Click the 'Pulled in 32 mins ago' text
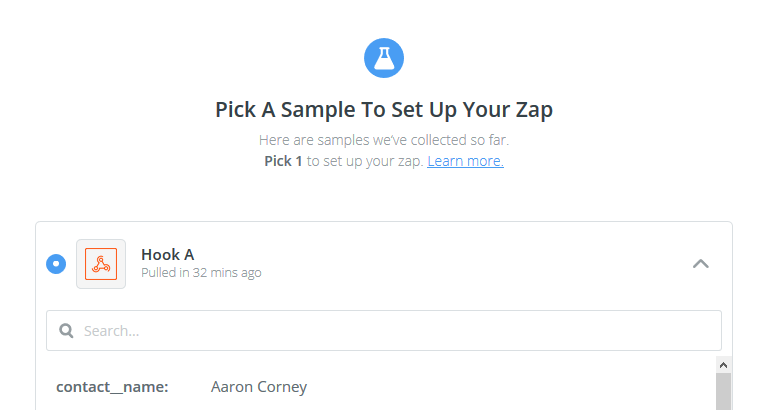Image resolution: width=764 pixels, height=410 pixels. click(201, 273)
